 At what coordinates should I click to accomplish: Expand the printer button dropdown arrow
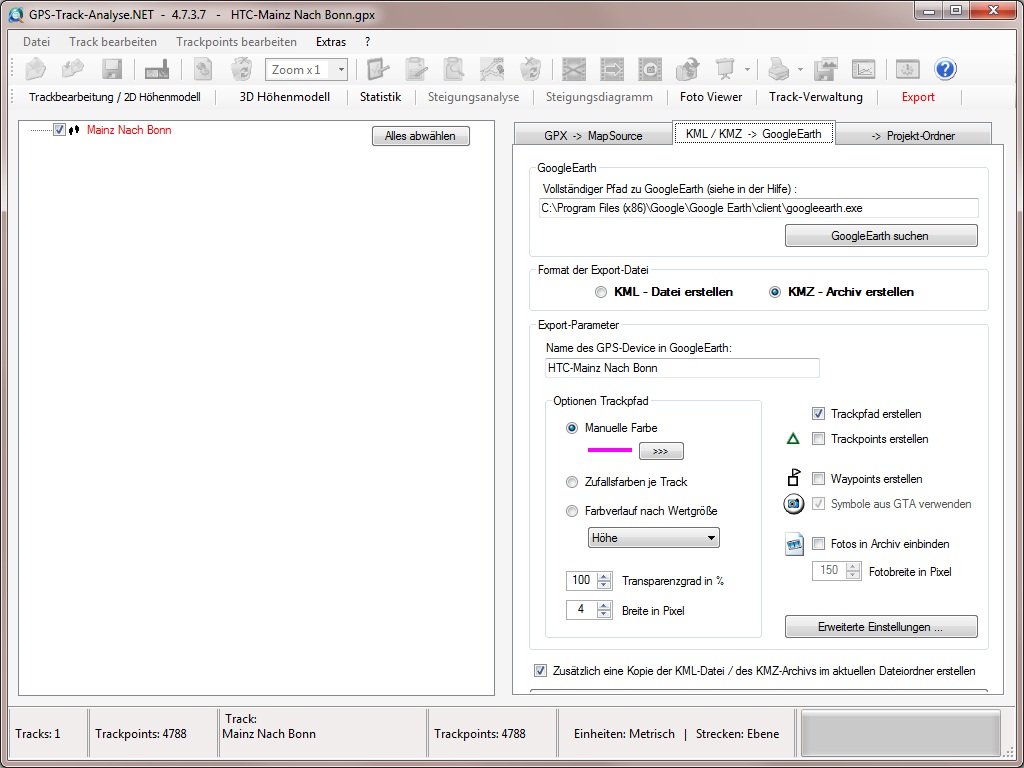[x=800, y=70]
